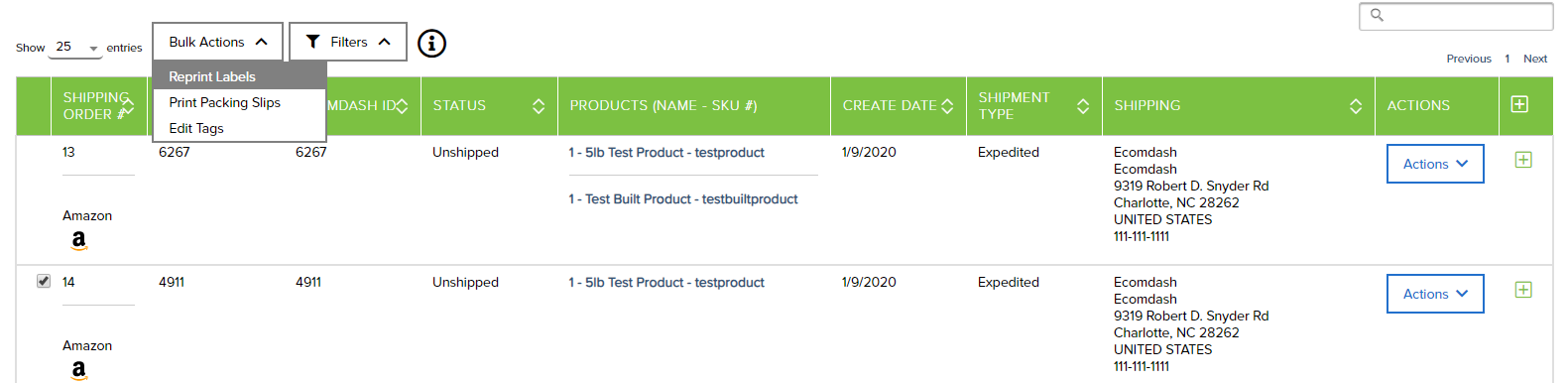Viewport: 1568px width, 383px height.
Task: Collapse the Bulk Actions dropdown
Action: click(218, 42)
